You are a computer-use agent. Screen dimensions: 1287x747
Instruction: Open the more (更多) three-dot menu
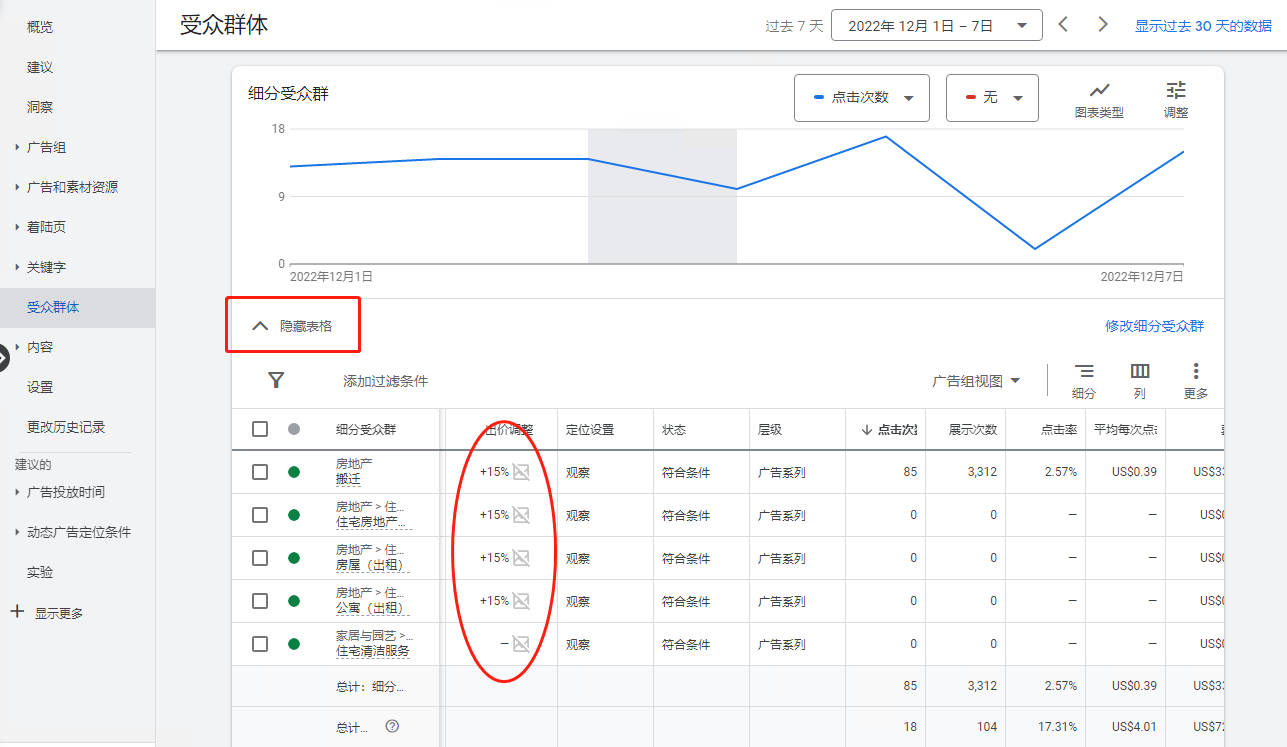[1196, 371]
